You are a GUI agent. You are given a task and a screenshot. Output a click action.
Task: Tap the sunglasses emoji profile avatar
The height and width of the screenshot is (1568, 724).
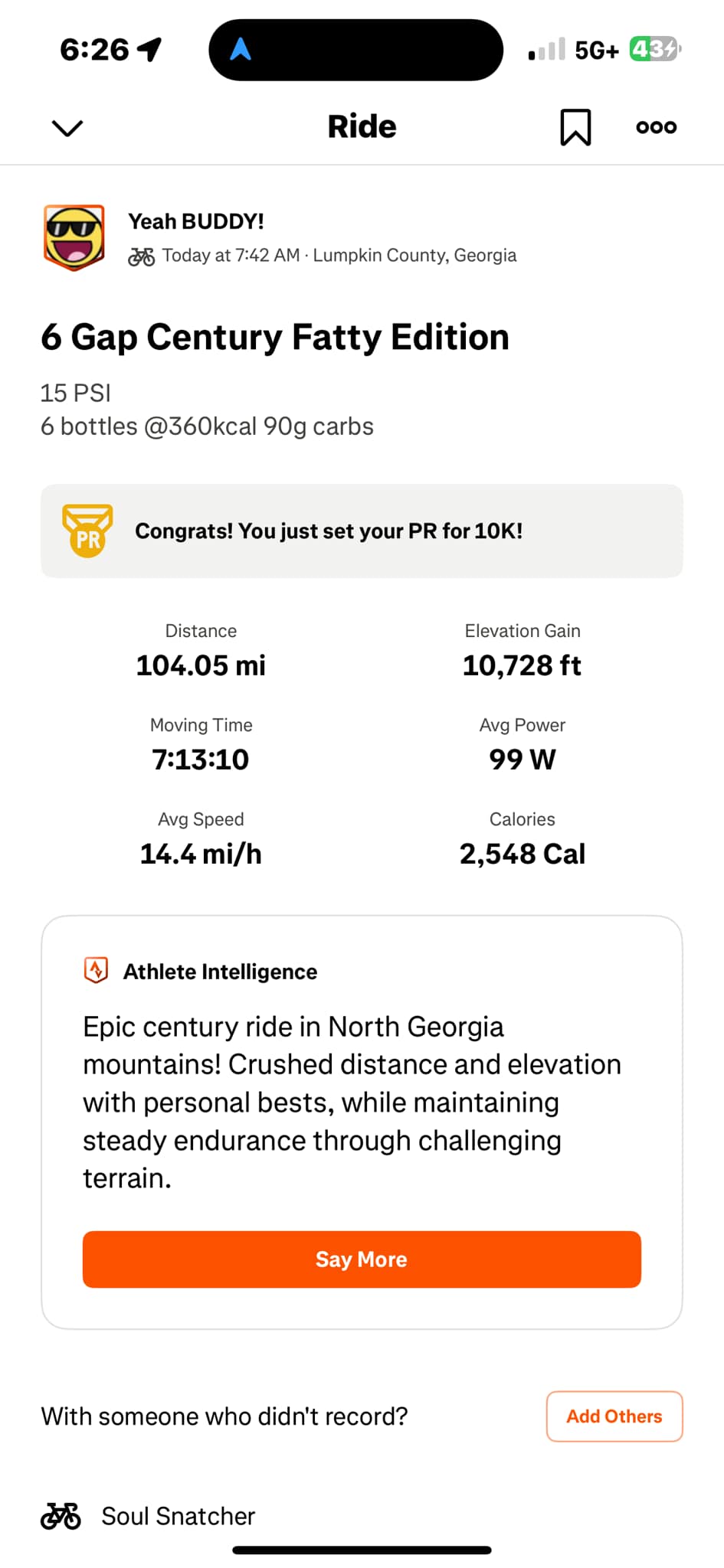click(x=74, y=237)
